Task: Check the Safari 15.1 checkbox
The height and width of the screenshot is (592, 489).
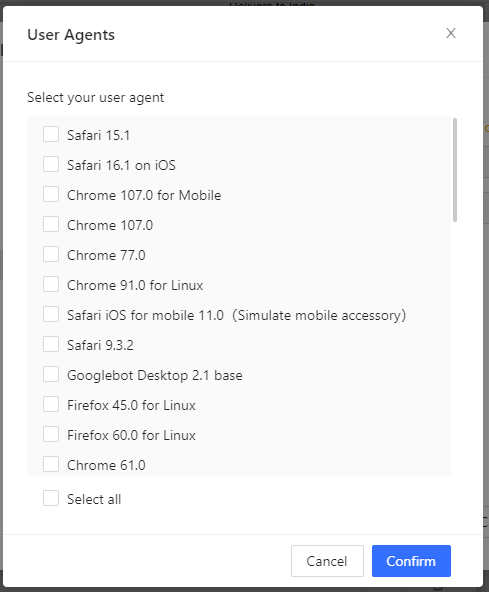Action: (x=51, y=134)
